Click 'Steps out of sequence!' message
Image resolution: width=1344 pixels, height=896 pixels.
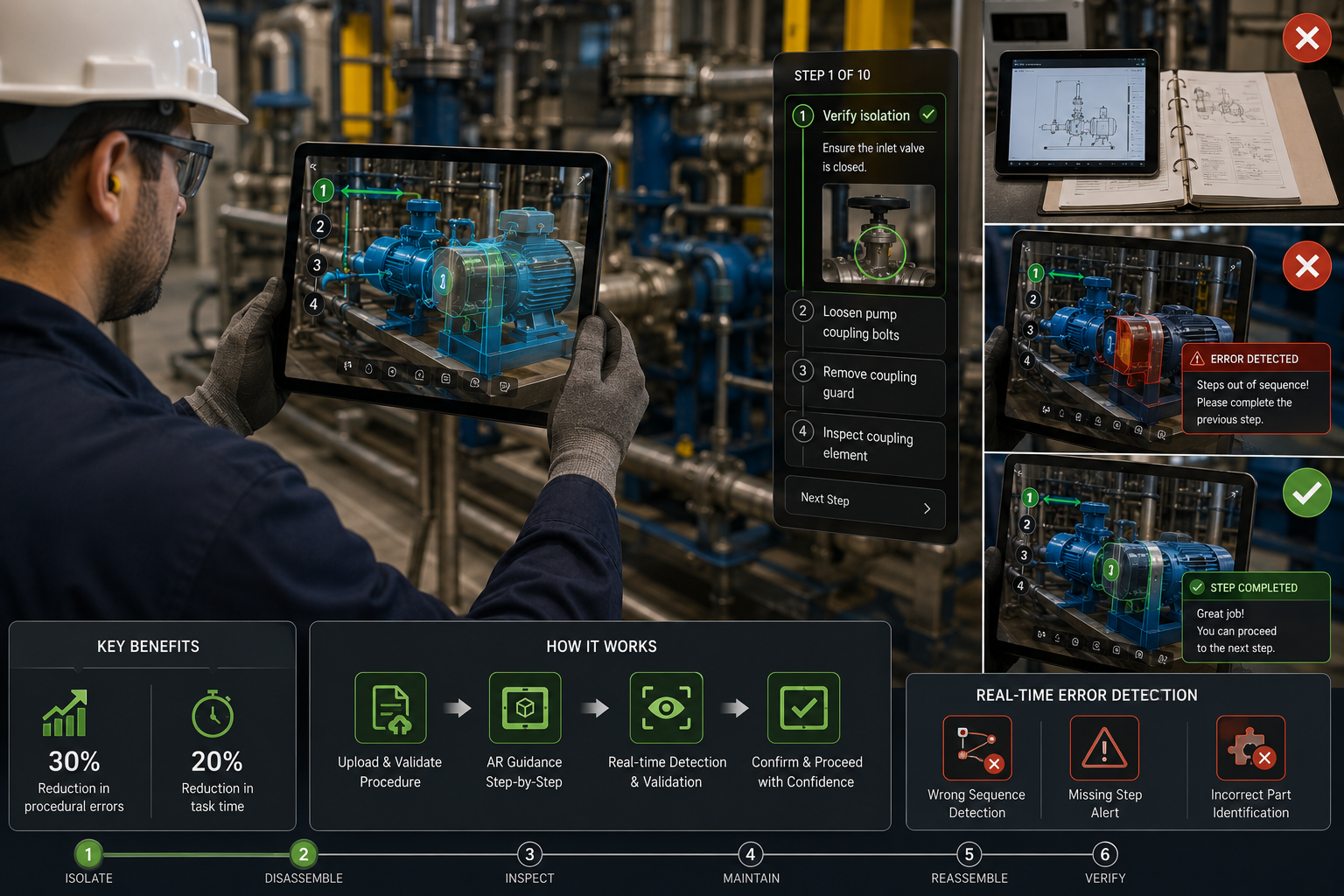coord(1252,385)
